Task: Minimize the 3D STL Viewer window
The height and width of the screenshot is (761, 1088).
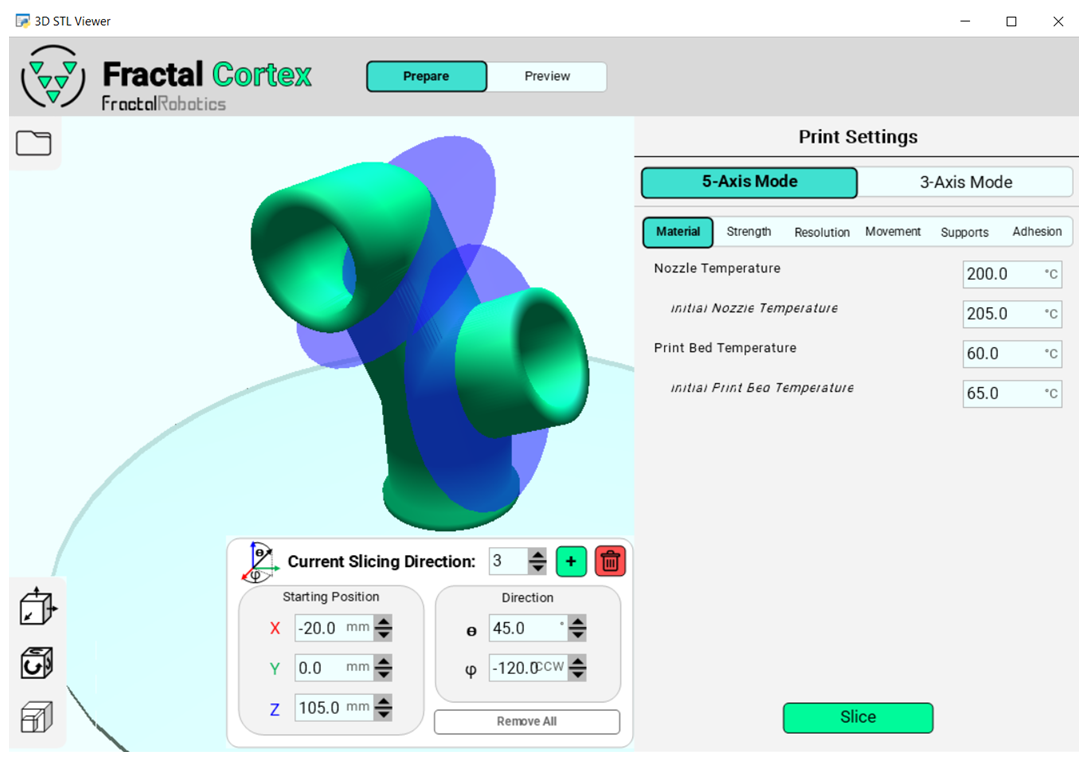Action: [x=964, y=22]
